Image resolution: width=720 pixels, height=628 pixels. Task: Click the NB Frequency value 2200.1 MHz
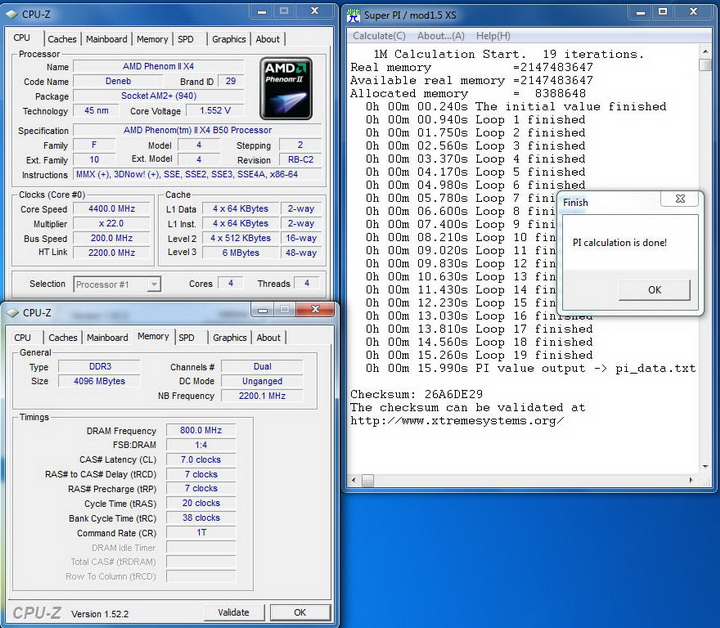[262, 396]
